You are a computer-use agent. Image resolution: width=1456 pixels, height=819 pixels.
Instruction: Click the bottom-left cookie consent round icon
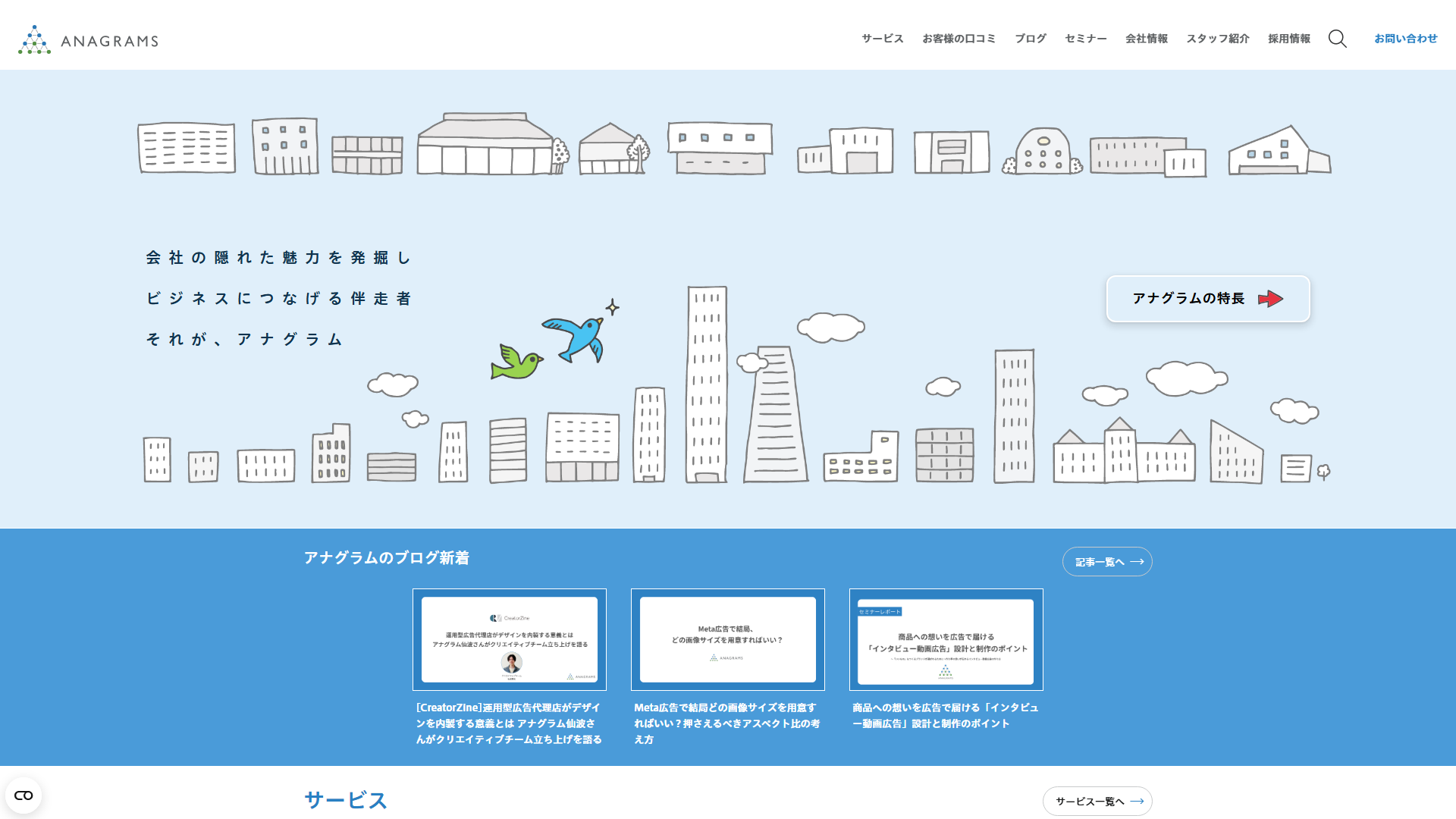click(24, 795)
